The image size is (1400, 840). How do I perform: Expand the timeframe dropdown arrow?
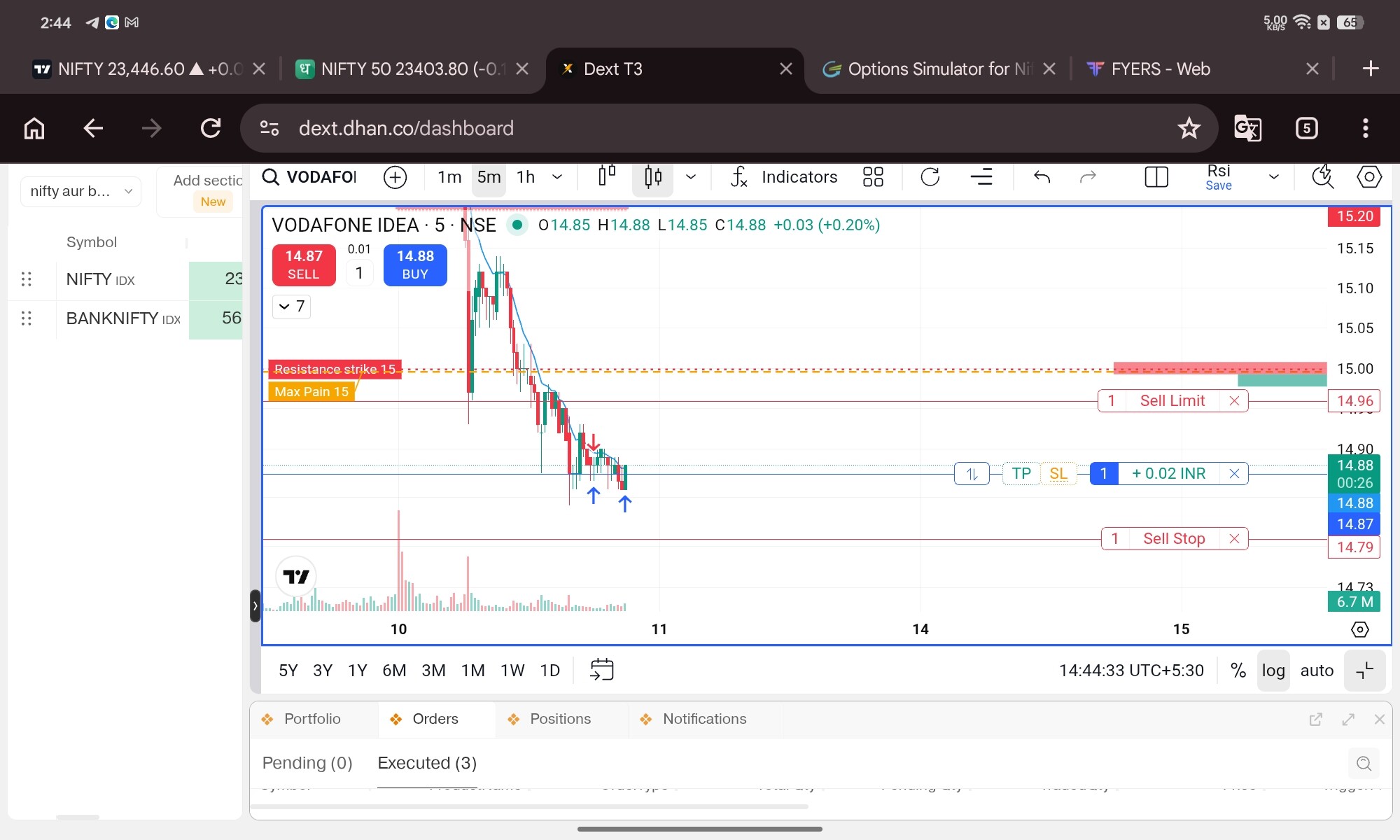tap(557, 177)
